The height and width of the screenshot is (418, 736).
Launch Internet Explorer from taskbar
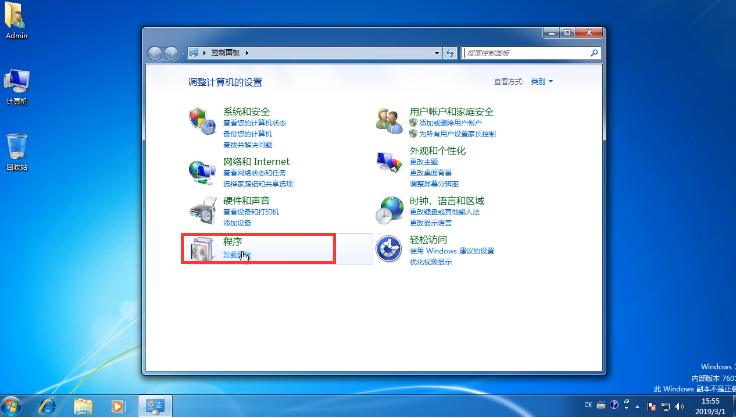pos(47,406)
